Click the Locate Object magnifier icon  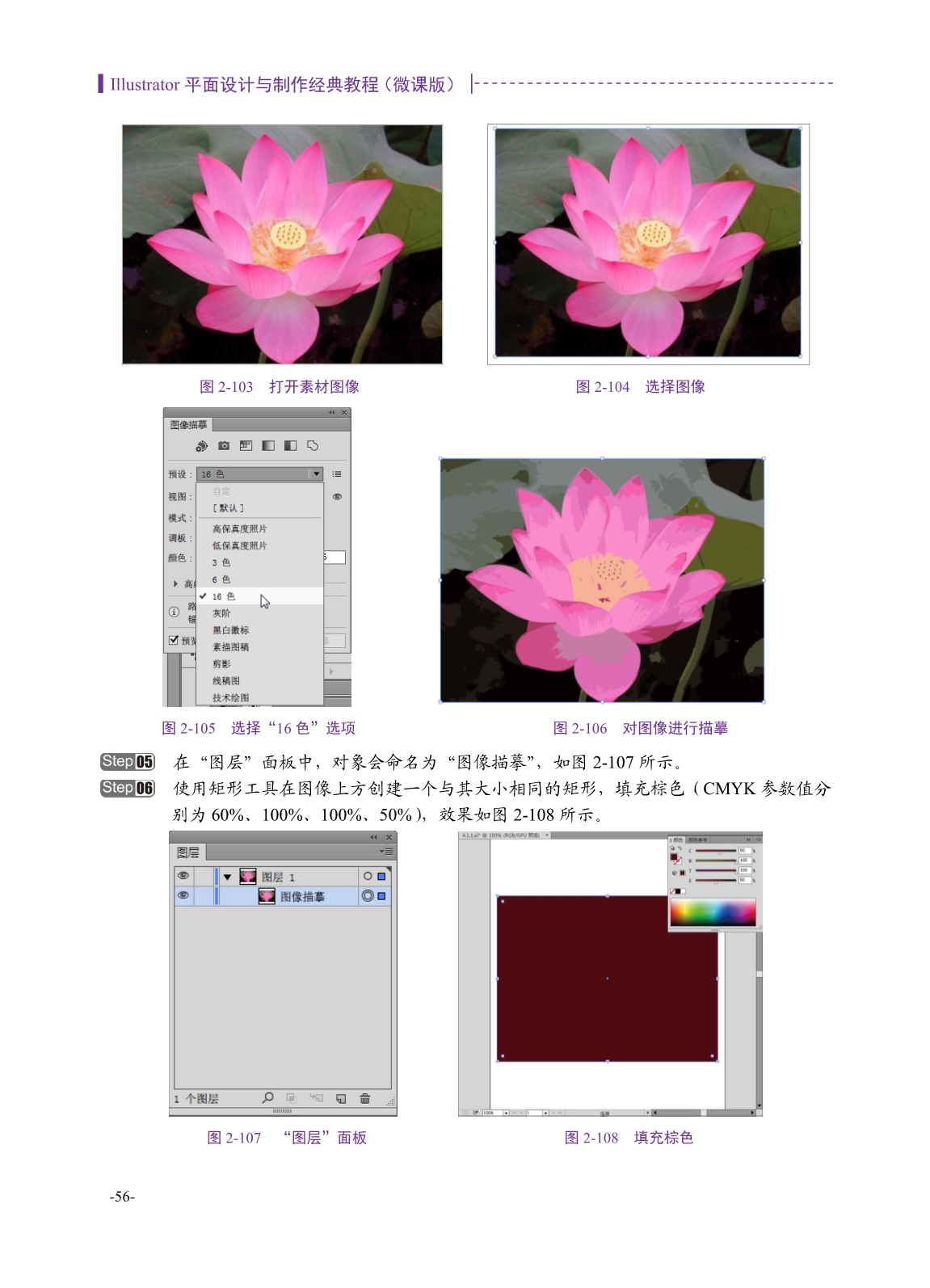coord(267,1098)
